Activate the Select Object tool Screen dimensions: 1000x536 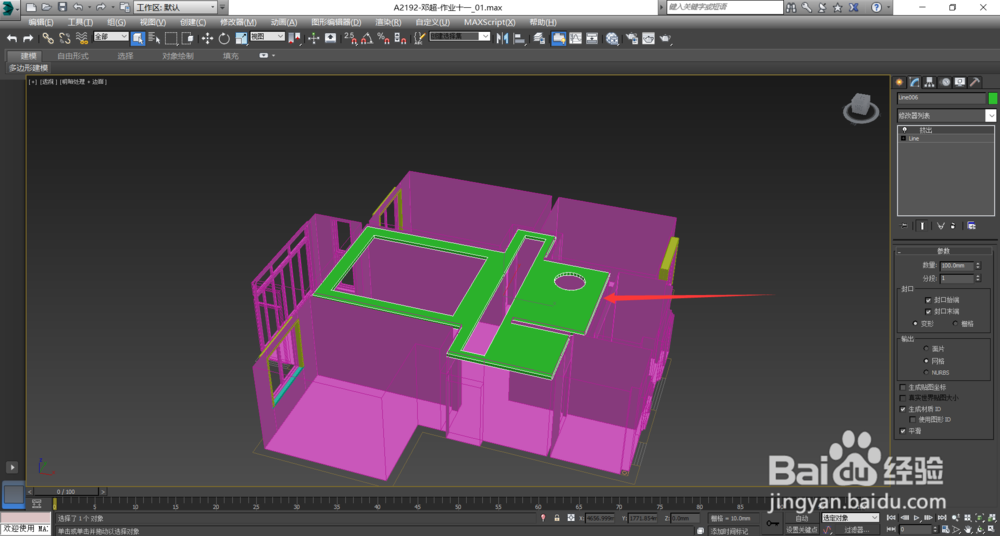[138, 38]
